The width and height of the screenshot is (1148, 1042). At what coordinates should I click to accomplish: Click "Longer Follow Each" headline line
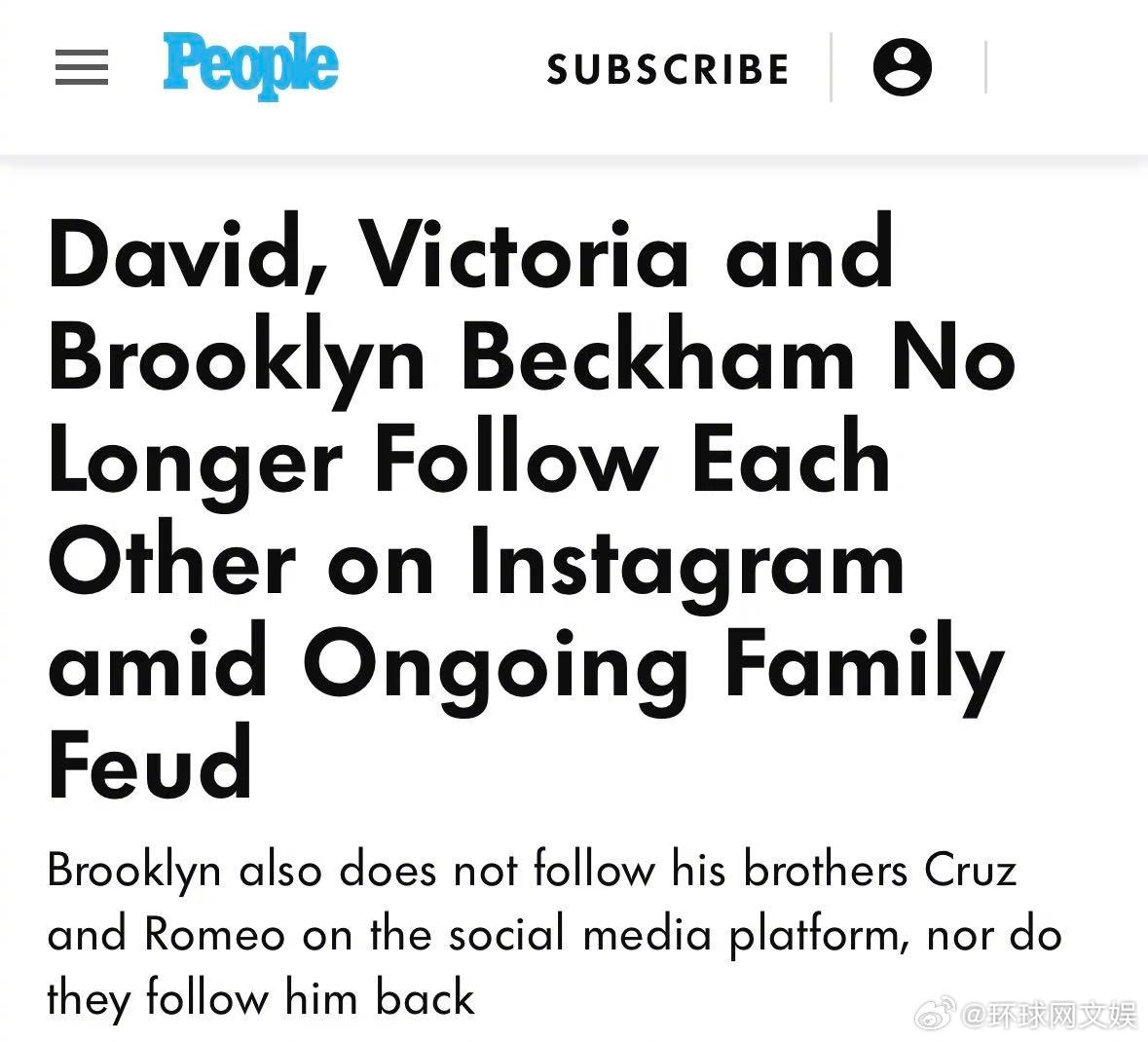[x=468, y=460]
